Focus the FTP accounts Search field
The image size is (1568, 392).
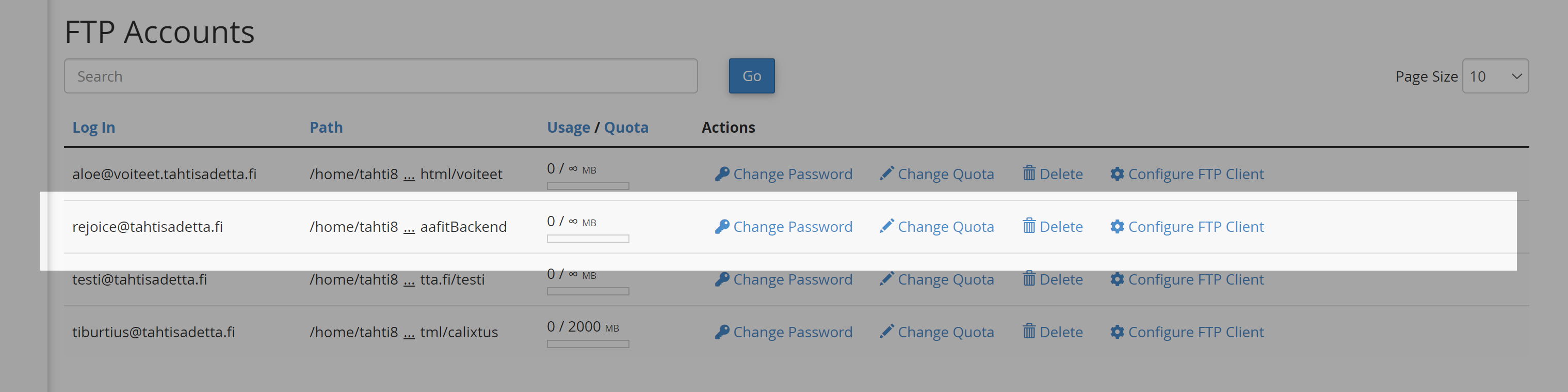[381, 76]
